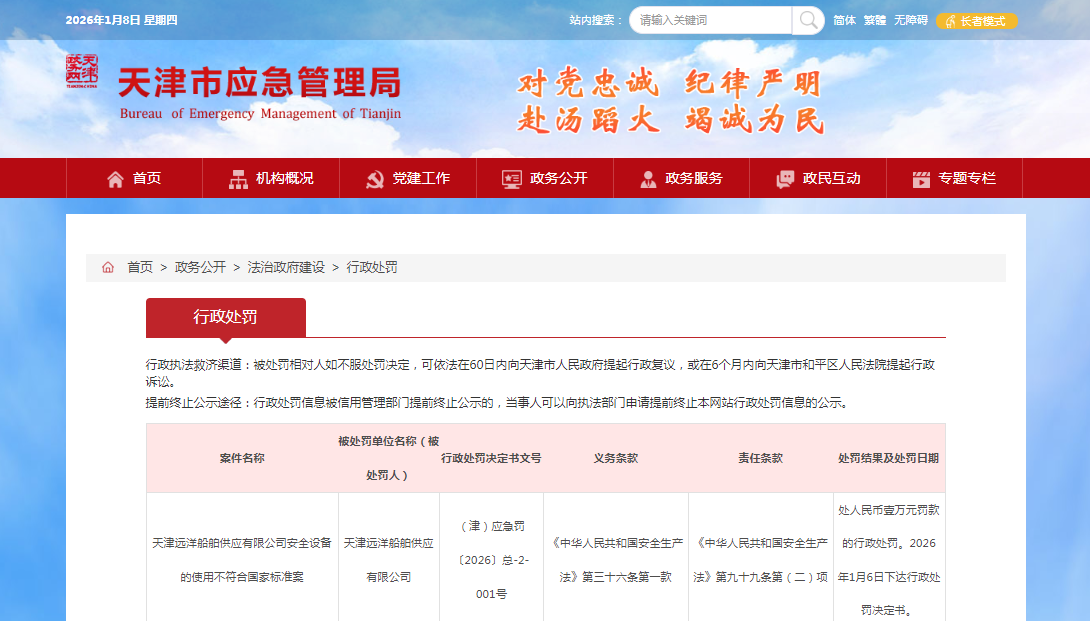
Task: Select the 行政处罚 red tab
Action: 225,317
